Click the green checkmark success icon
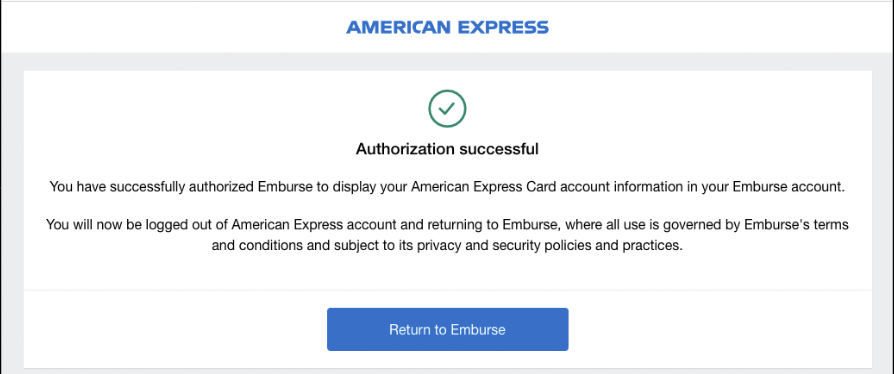 coord(447,108)
